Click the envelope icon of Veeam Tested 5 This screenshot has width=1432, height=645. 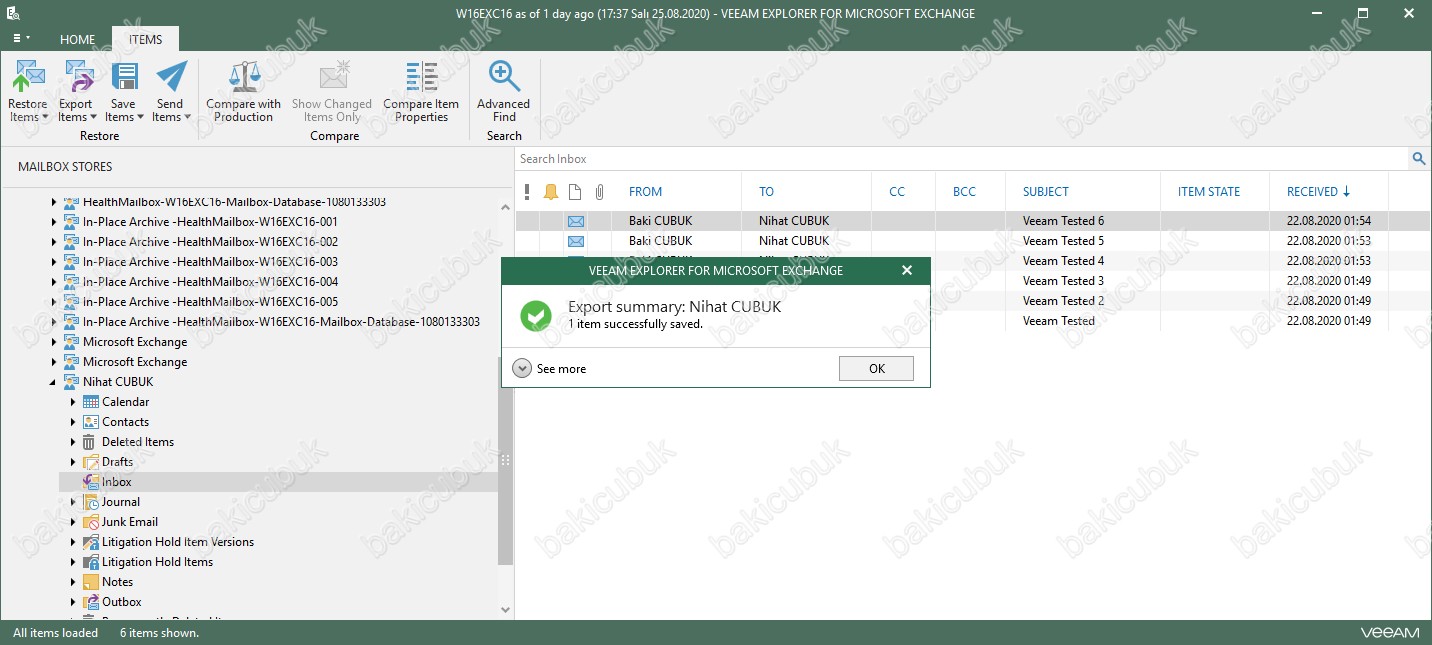[576, 241]
